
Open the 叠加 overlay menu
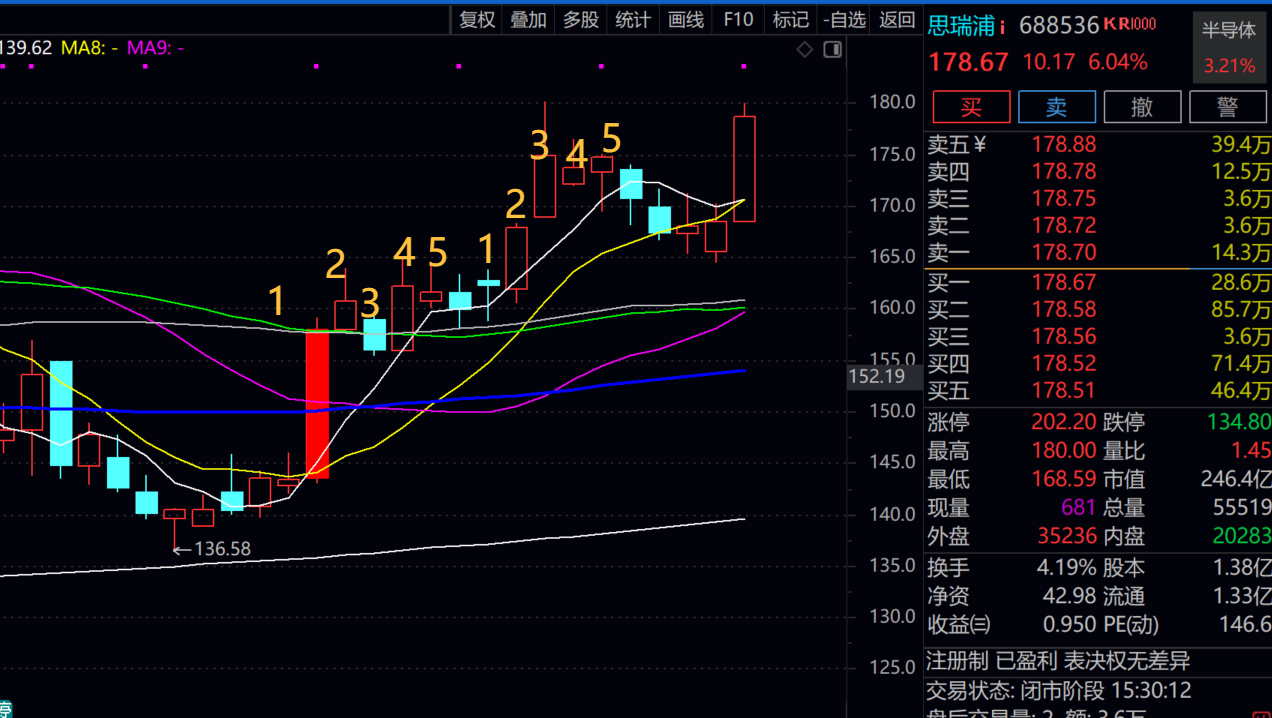(x=529, y=20)
